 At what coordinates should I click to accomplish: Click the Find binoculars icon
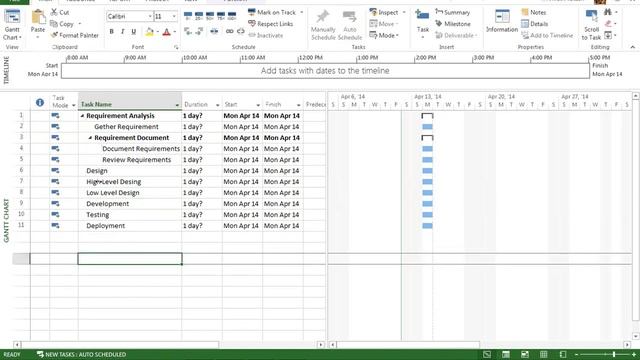click(x=608, y=12)
